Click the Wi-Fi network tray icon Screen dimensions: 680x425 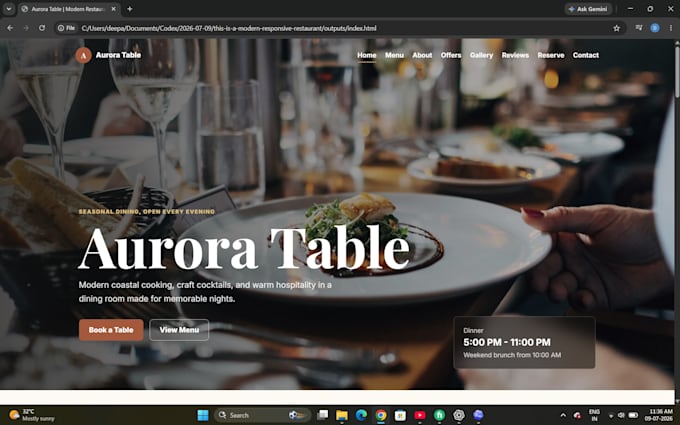(x=611, y=415)
